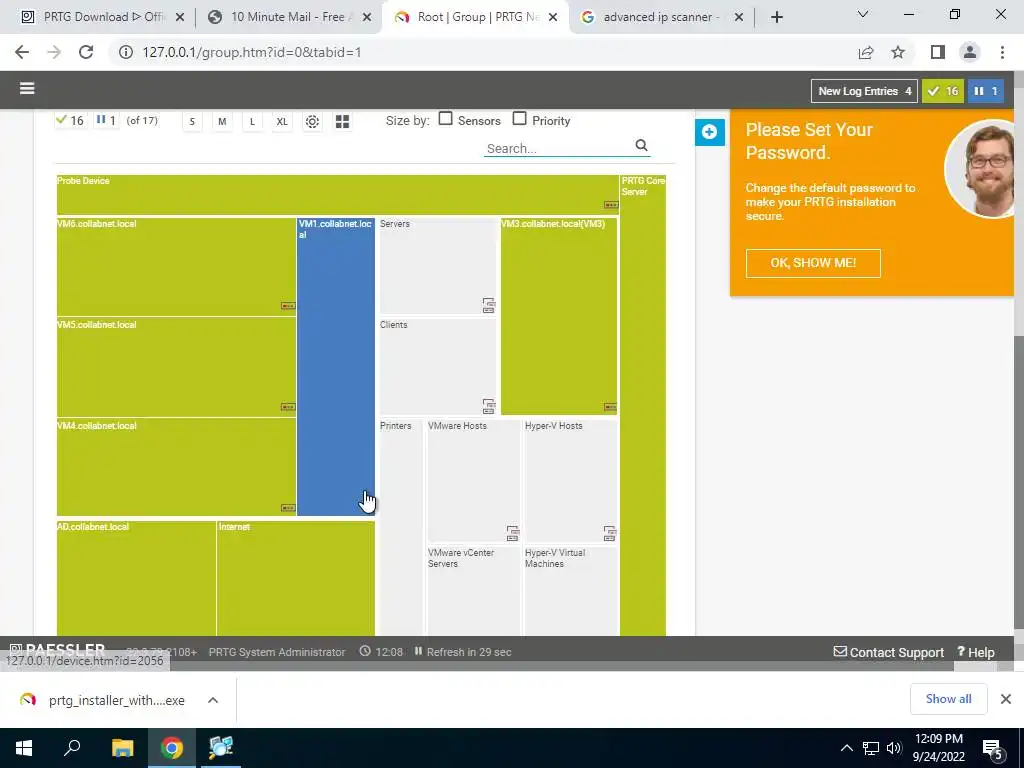Open the green 16 up-sensors status badge

tap(943, 91)
